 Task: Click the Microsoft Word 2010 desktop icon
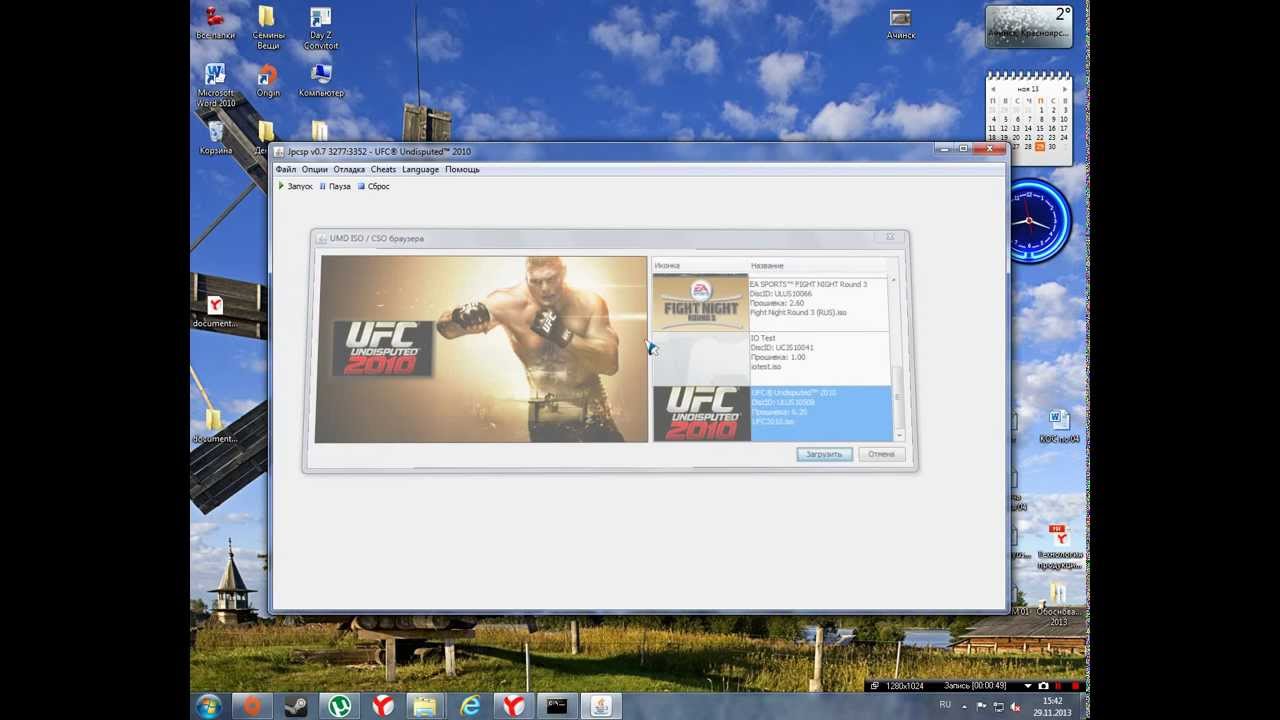tap(215, 86)
